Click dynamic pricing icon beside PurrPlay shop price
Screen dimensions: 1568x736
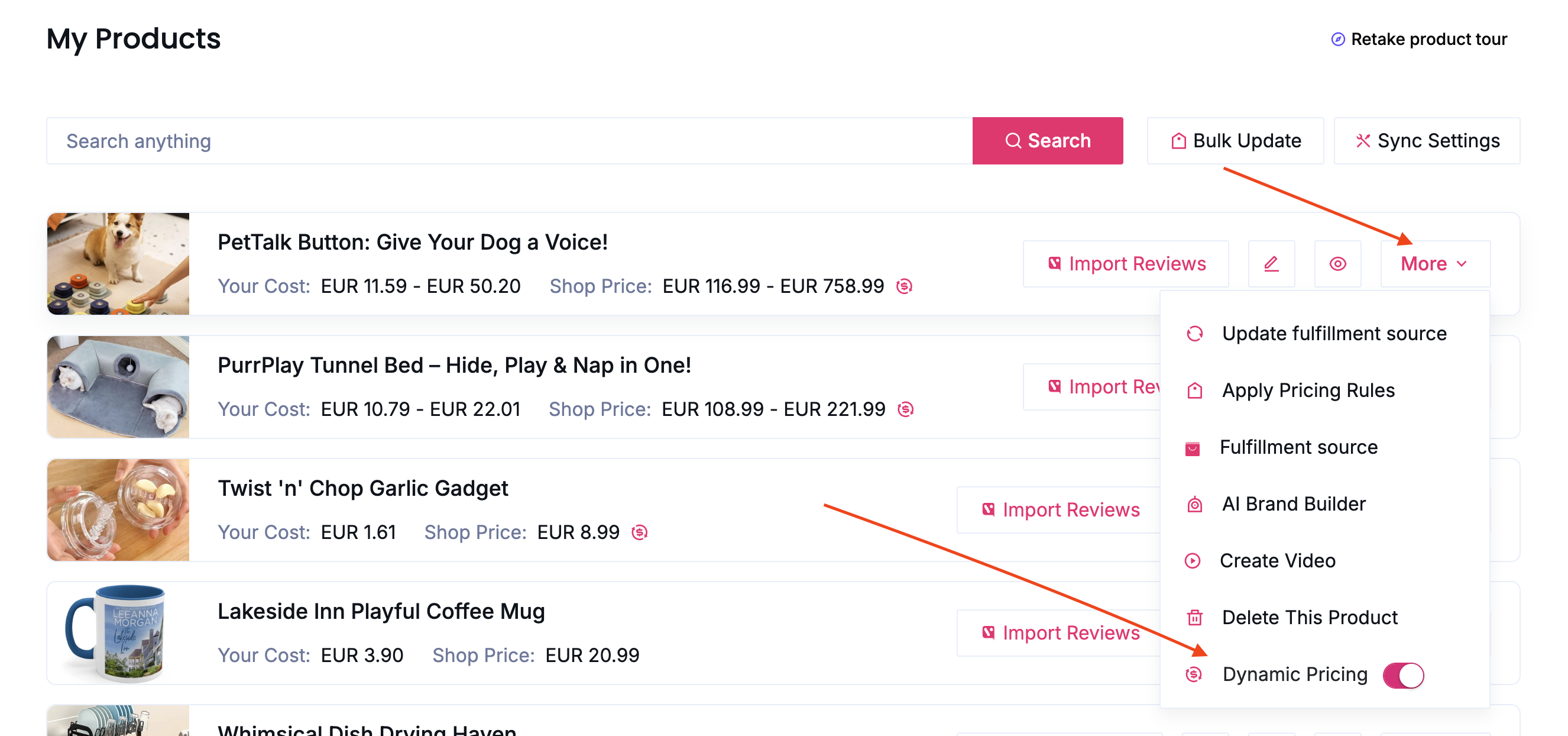[905, 409]
